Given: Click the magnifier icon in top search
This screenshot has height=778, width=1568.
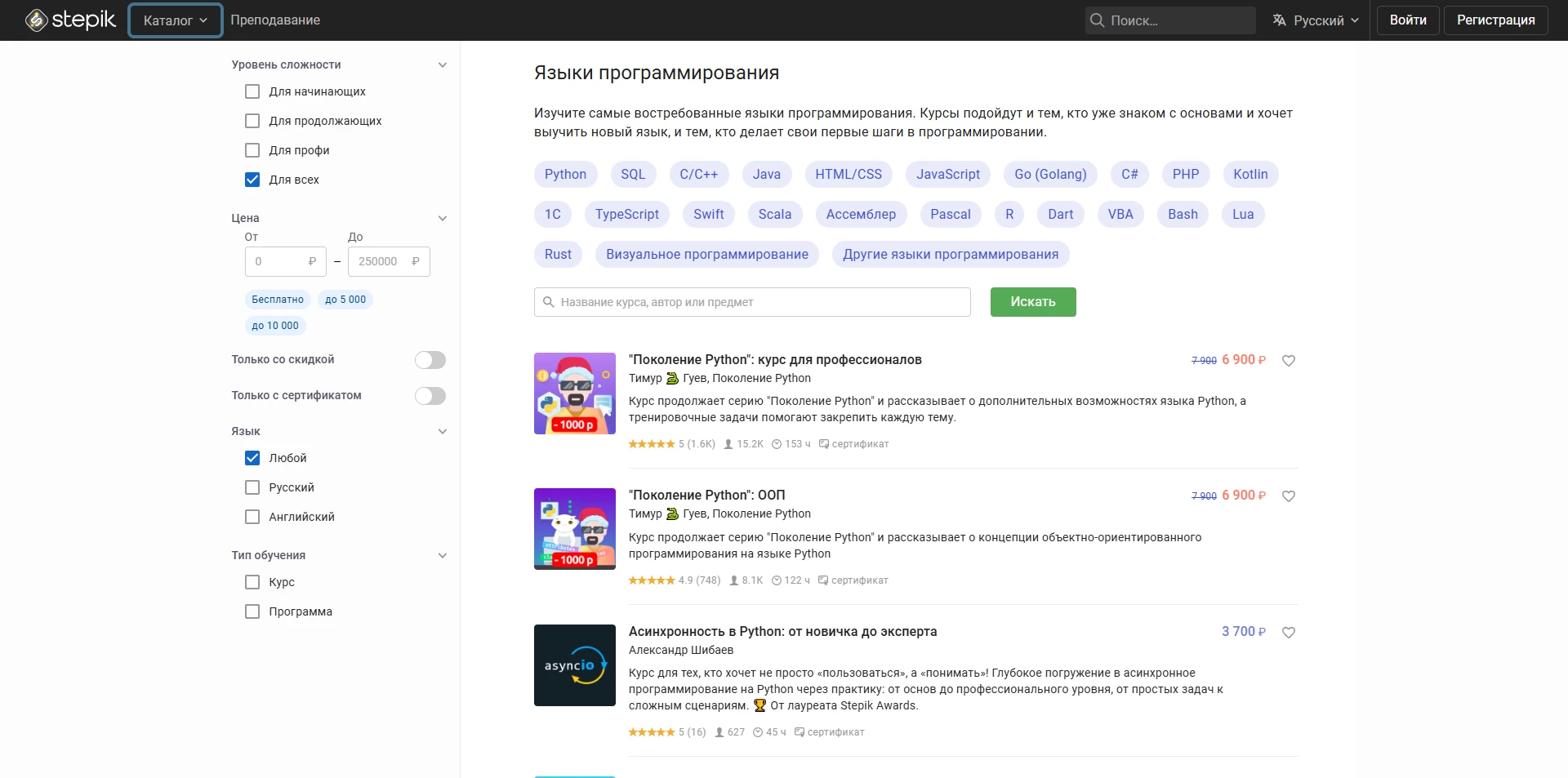Looking at the screenshot, I should 1098,20.
